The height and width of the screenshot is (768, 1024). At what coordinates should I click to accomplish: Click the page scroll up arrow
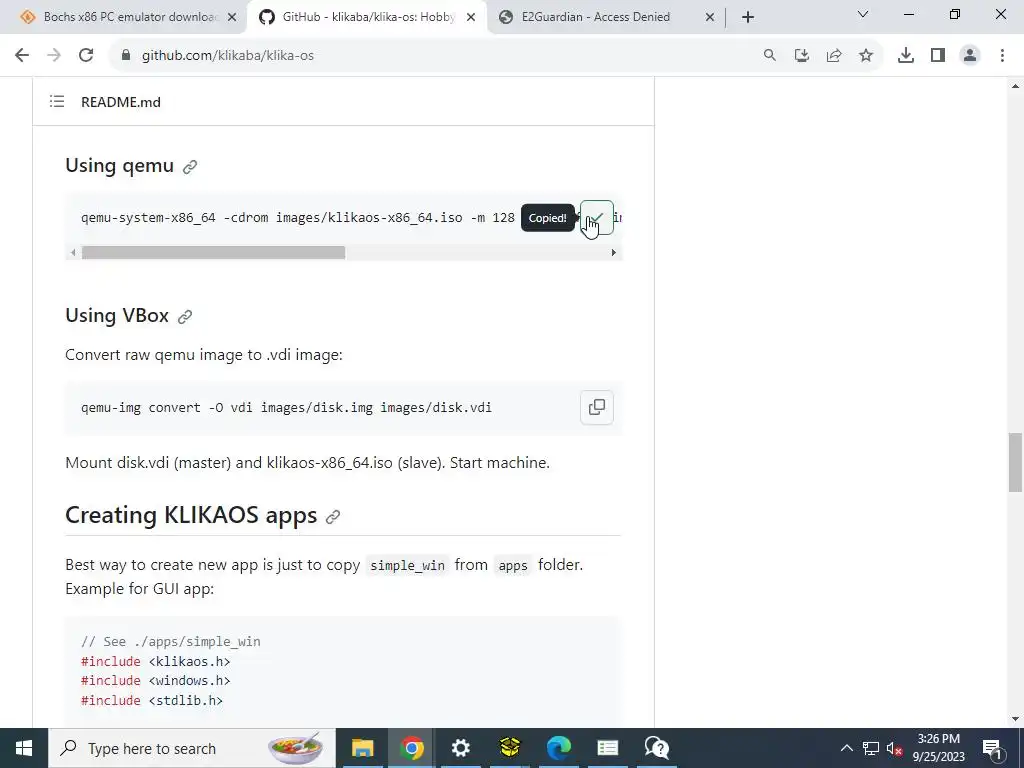coord(1015,86)
